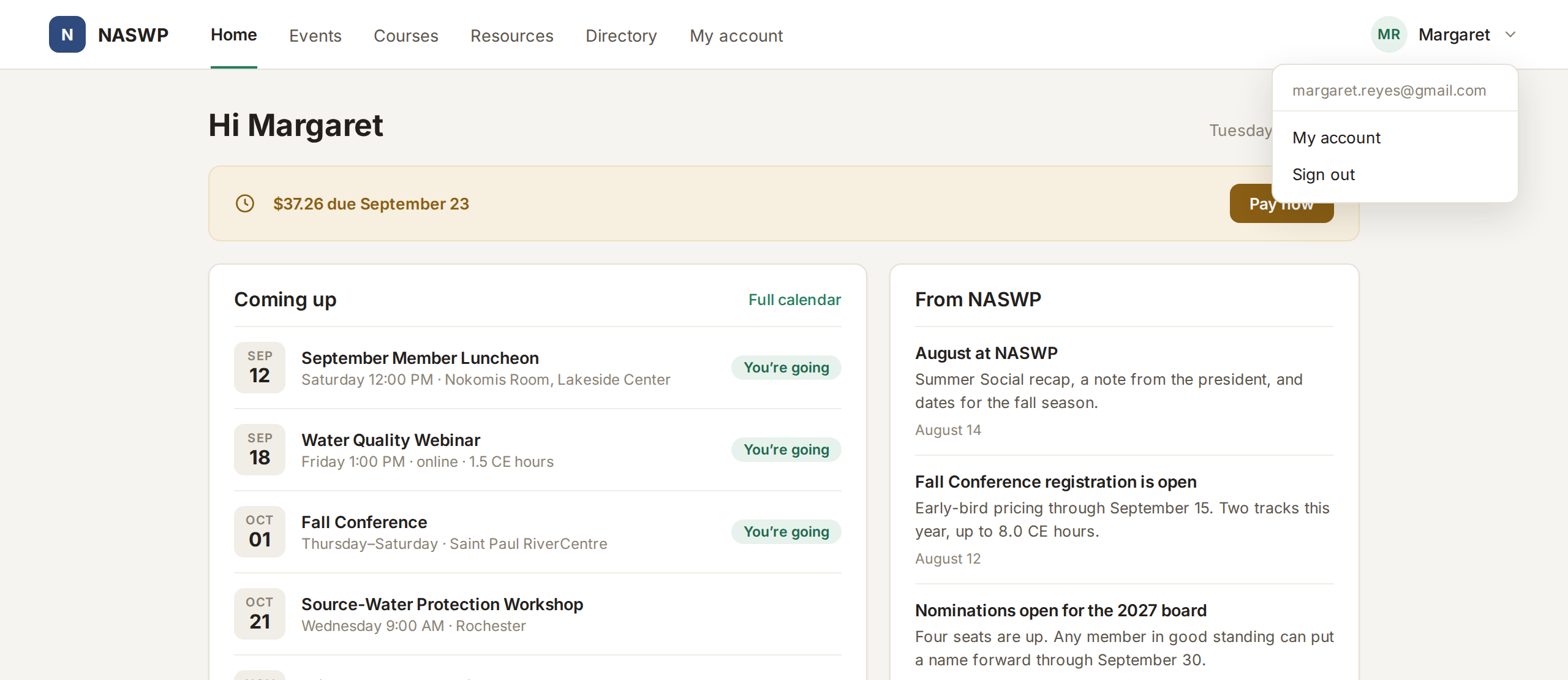The height and width of the screenshot is (680, 1568).
Task: Click the Pay now button
Action: tap(1281, 203)
